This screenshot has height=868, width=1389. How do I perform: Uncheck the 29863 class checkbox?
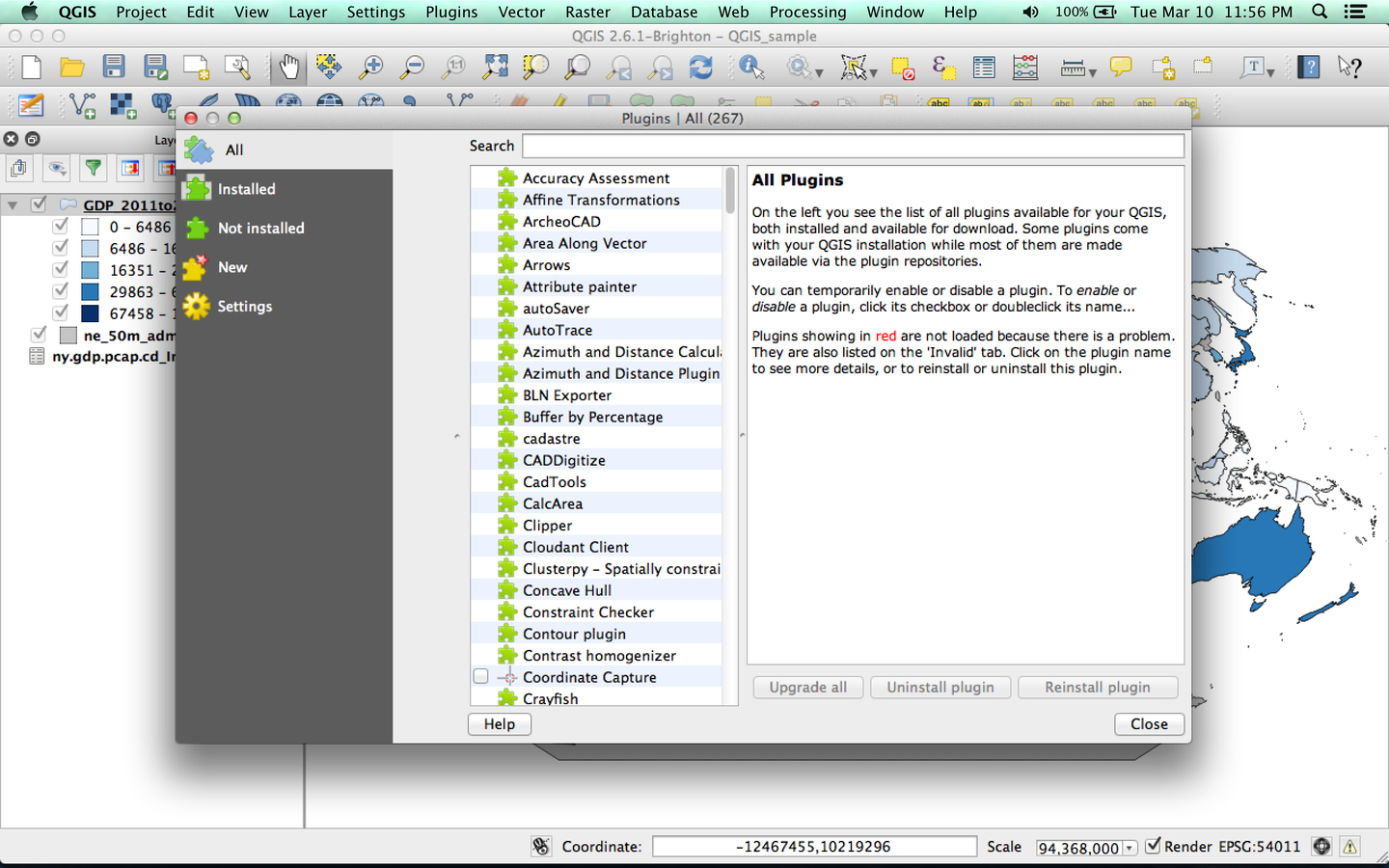pyautogui.click(x=61, y=290)
